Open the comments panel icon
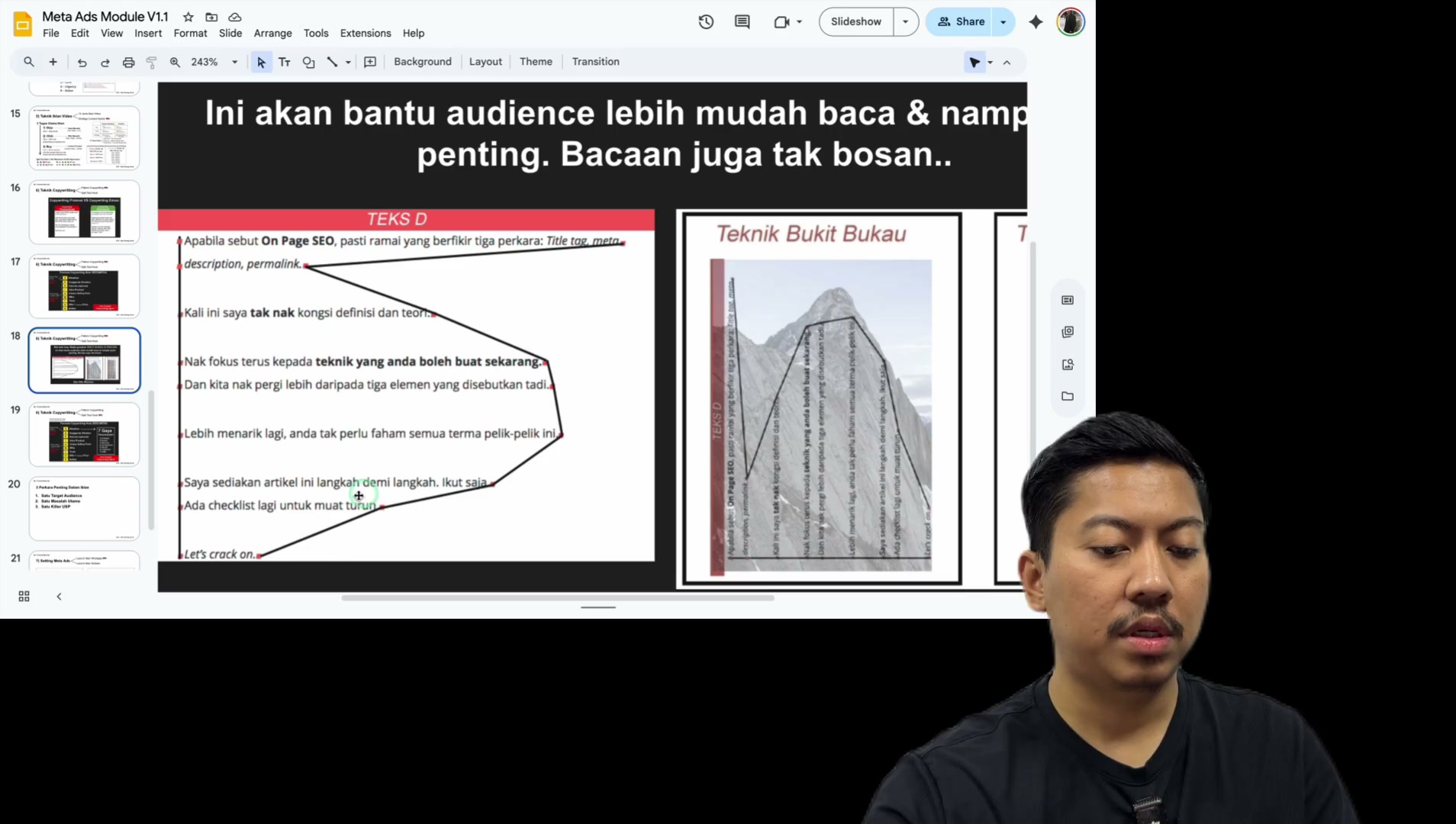 [x=742, y=21]
